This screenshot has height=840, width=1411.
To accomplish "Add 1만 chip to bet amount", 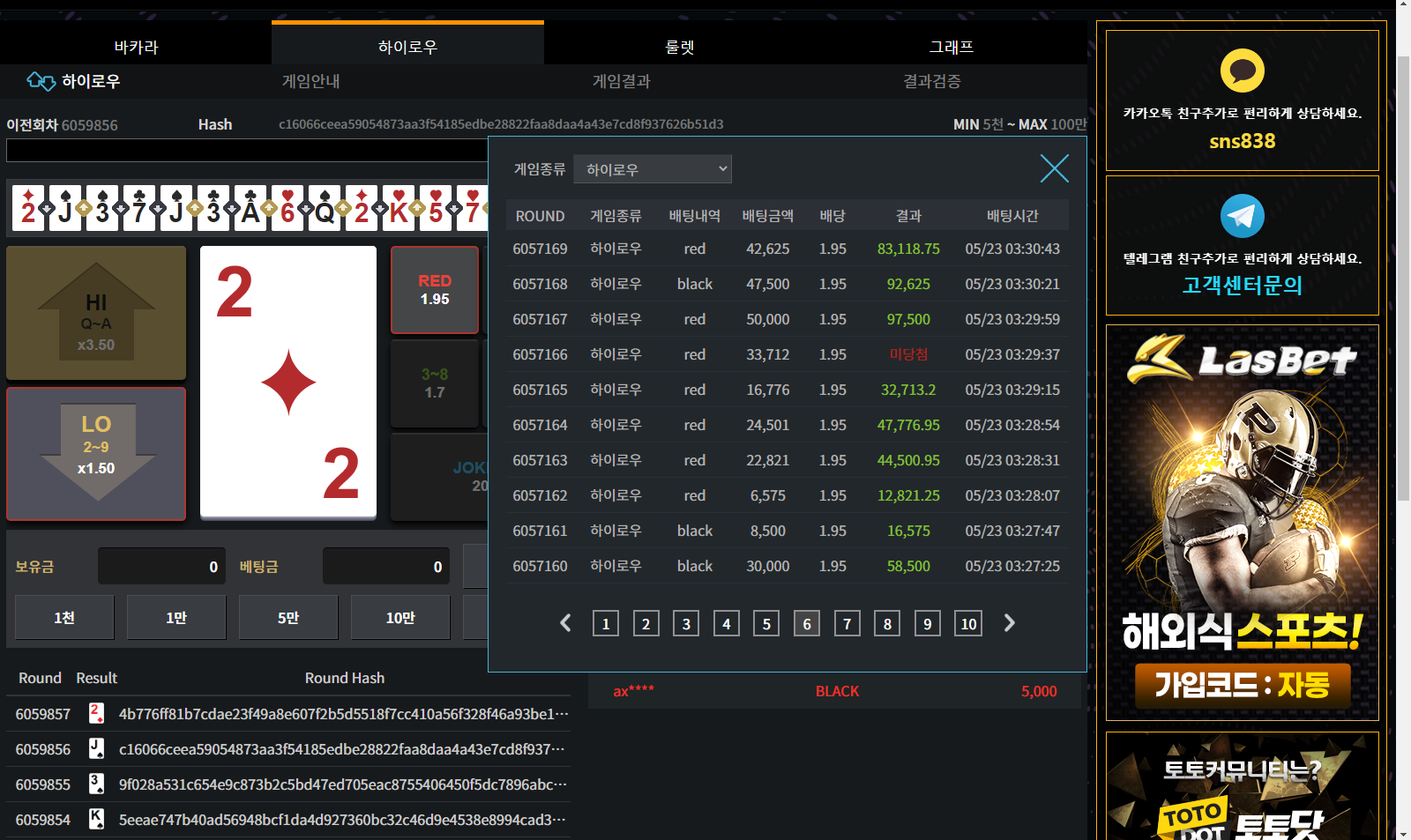I will (176, 618).
